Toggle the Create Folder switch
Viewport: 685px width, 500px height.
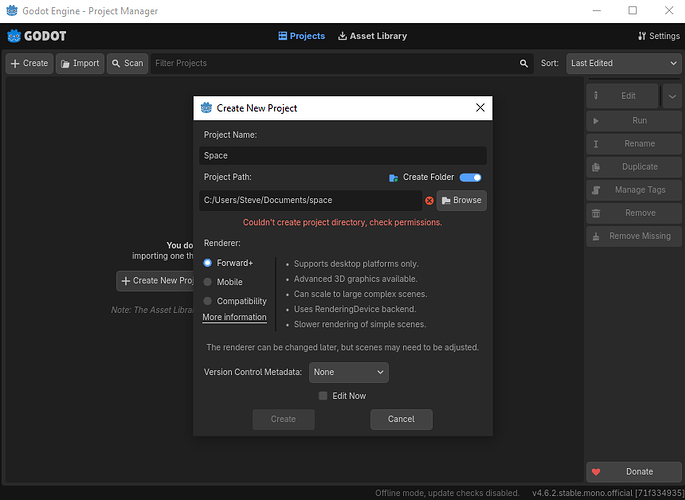[471, 177]
